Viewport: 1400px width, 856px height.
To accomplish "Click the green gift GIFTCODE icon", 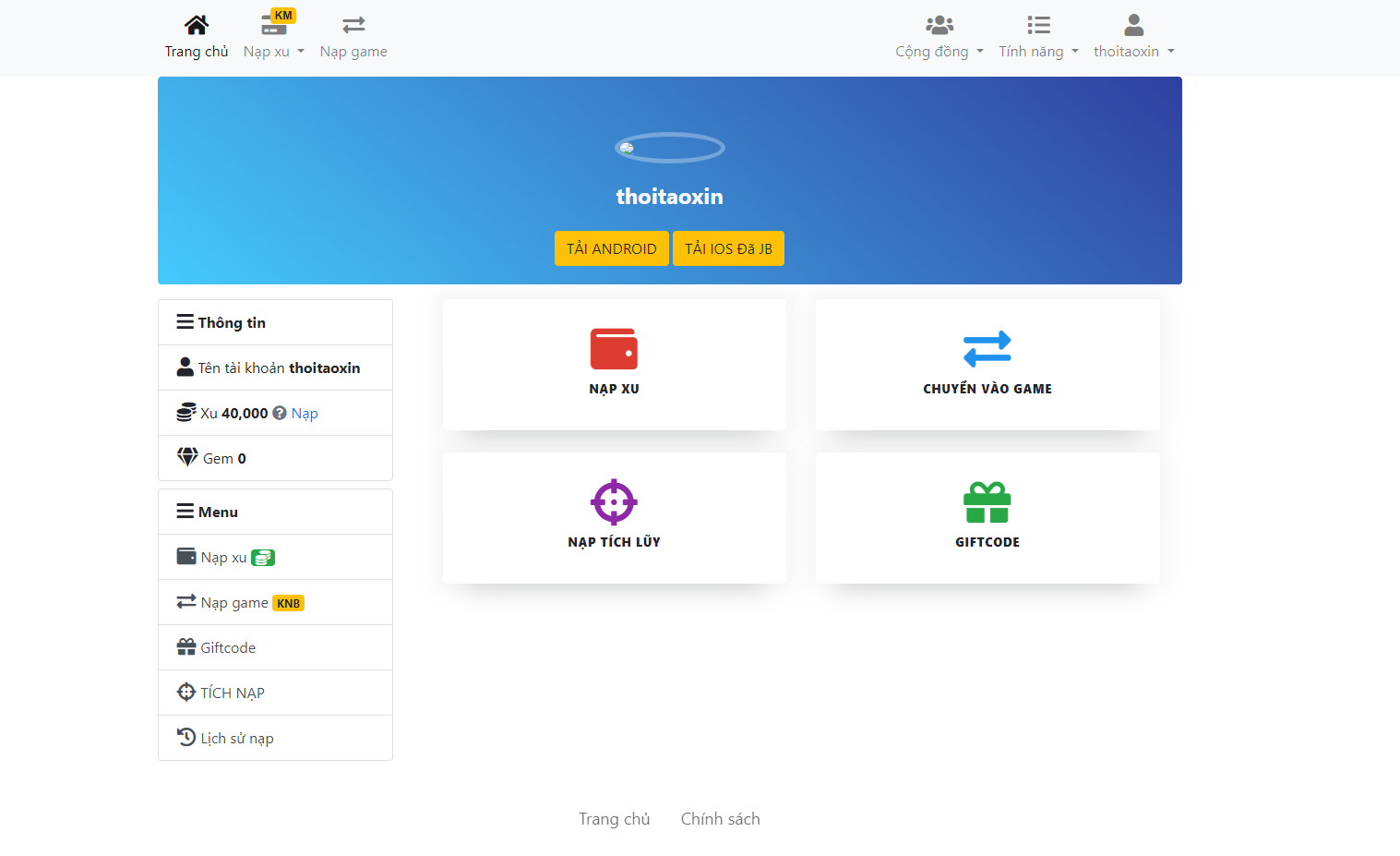I will (987, 502).
